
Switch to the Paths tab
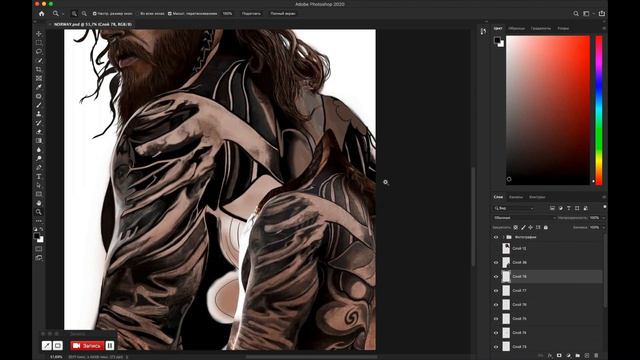coord(537,197)
